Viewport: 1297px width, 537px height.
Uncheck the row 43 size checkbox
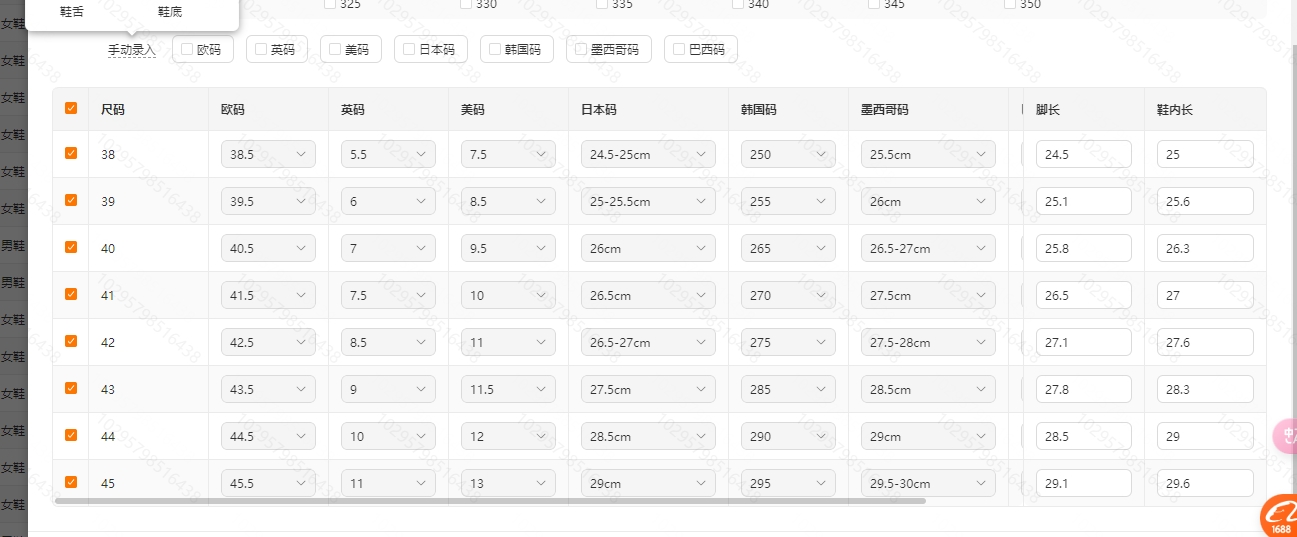coord(71,388)
